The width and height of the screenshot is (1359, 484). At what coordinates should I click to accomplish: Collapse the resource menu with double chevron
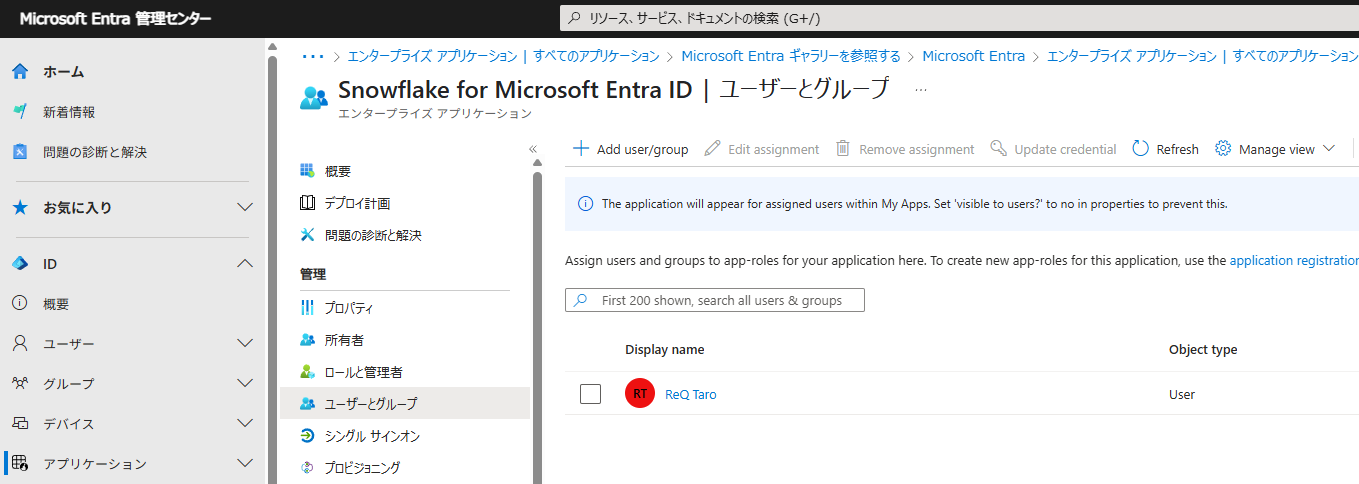[x=533, y=149]
